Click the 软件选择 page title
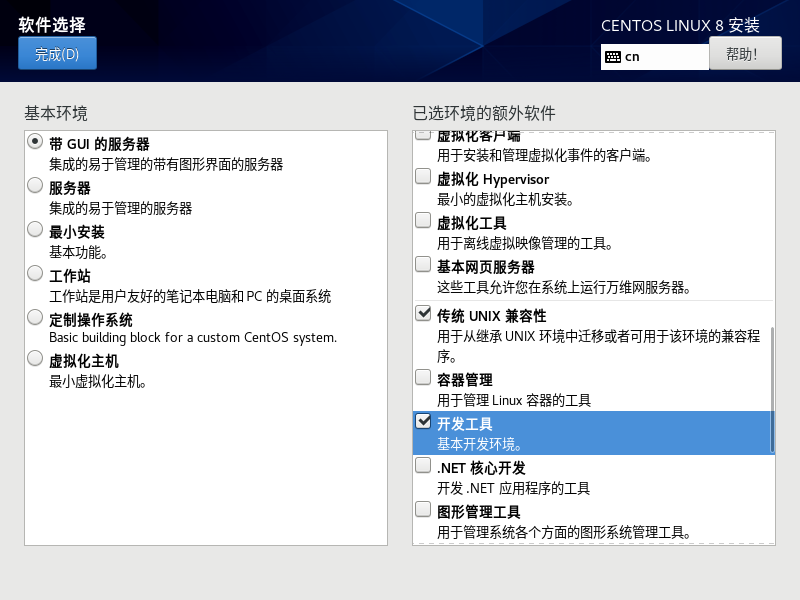The width and height of the screenshot is (800, 600). point(52,24)
